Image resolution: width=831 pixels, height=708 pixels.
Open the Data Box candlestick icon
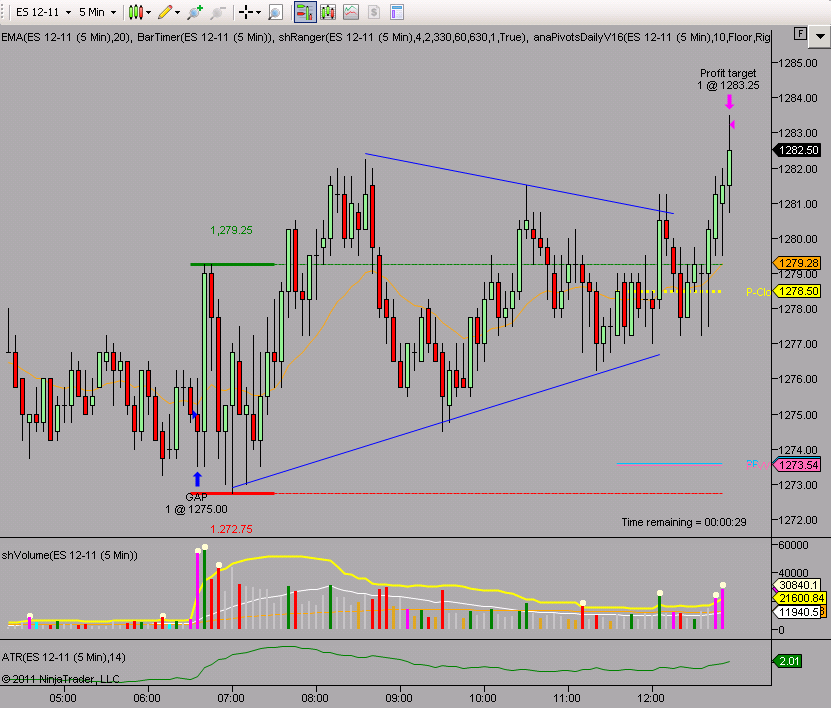coord(328,12)
